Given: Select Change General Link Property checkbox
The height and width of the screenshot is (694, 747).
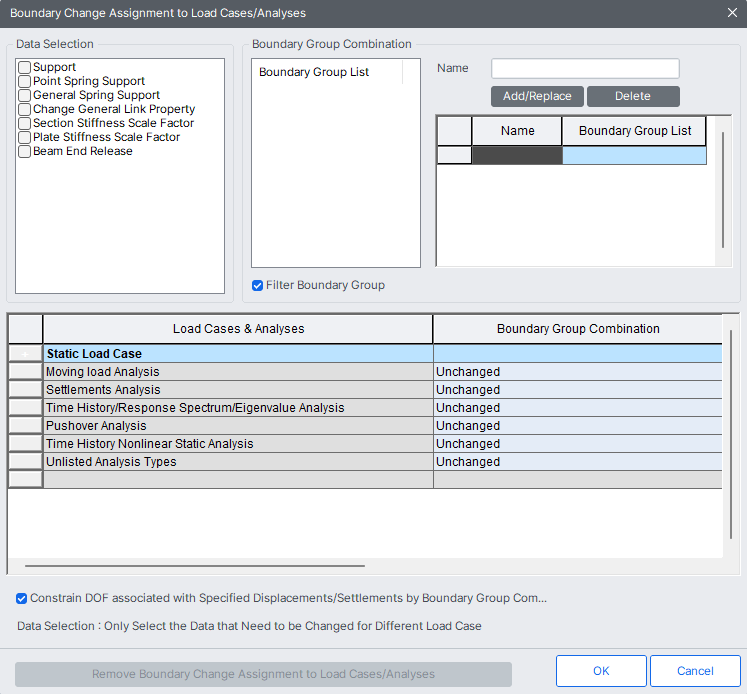Looking at the screenshot, I should 24,109.
